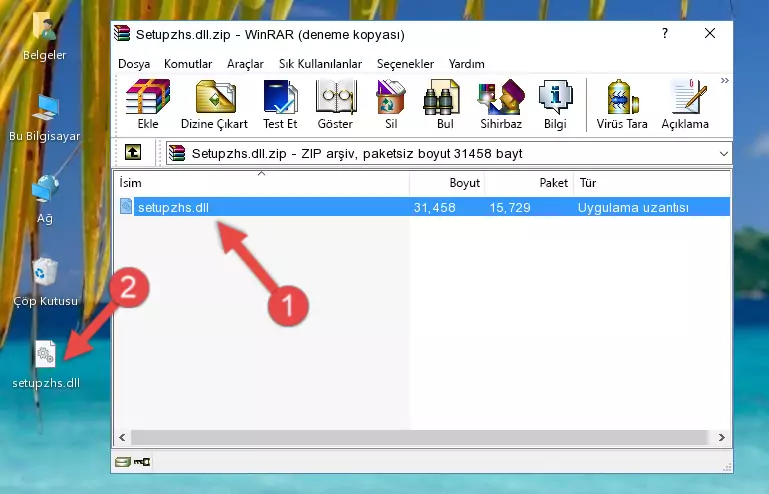
Task: Click the up one level folder button
Action: pos(133,153)
